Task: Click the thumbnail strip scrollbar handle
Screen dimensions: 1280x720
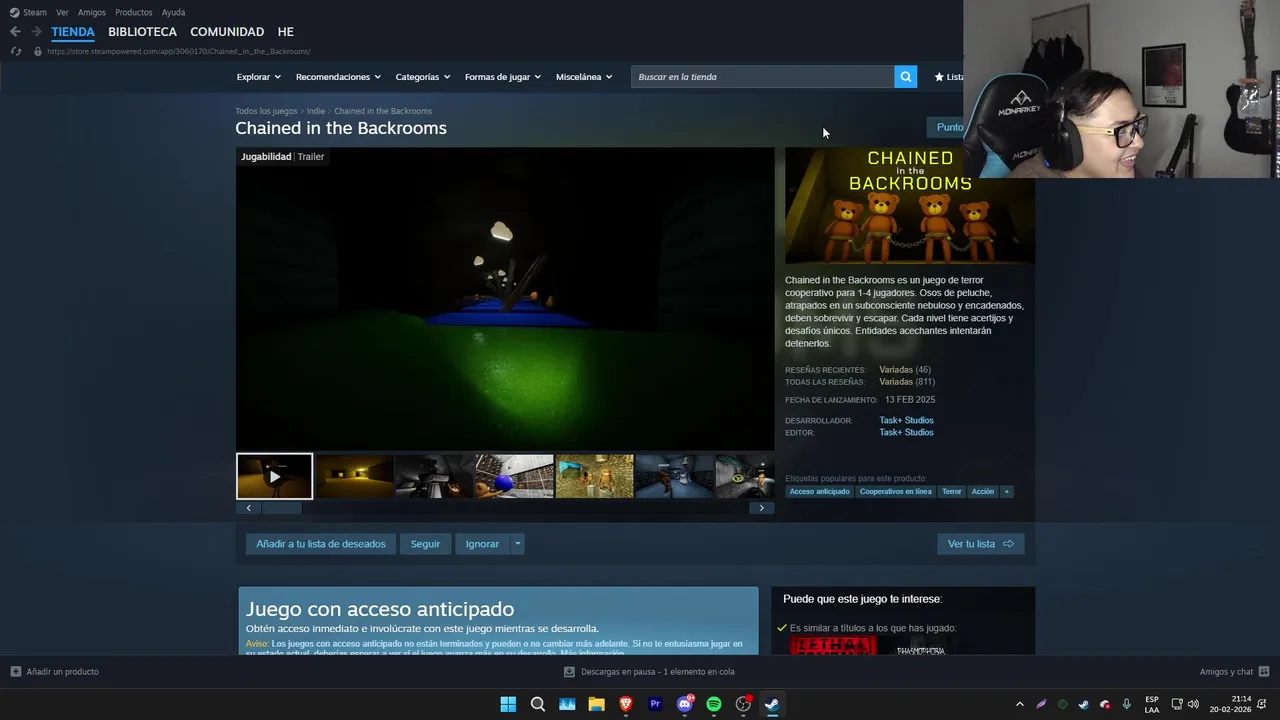Action: (x=282, y=508)
